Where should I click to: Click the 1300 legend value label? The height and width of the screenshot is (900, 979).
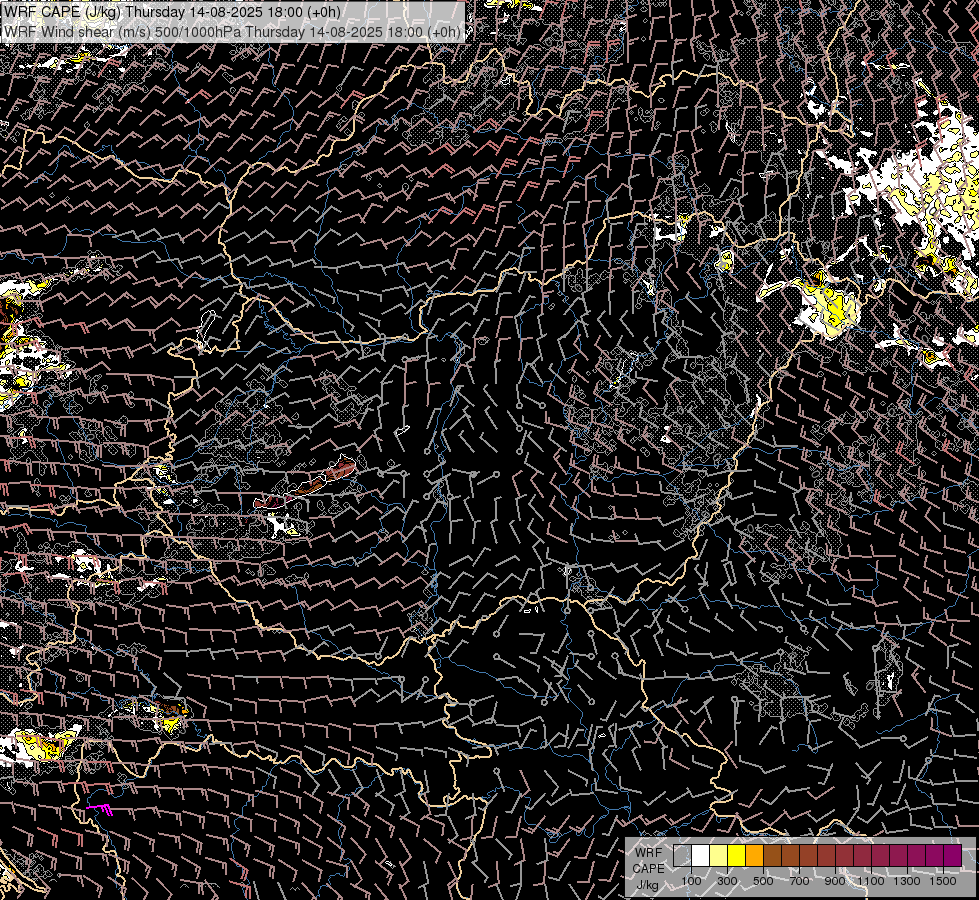[907, 881]
